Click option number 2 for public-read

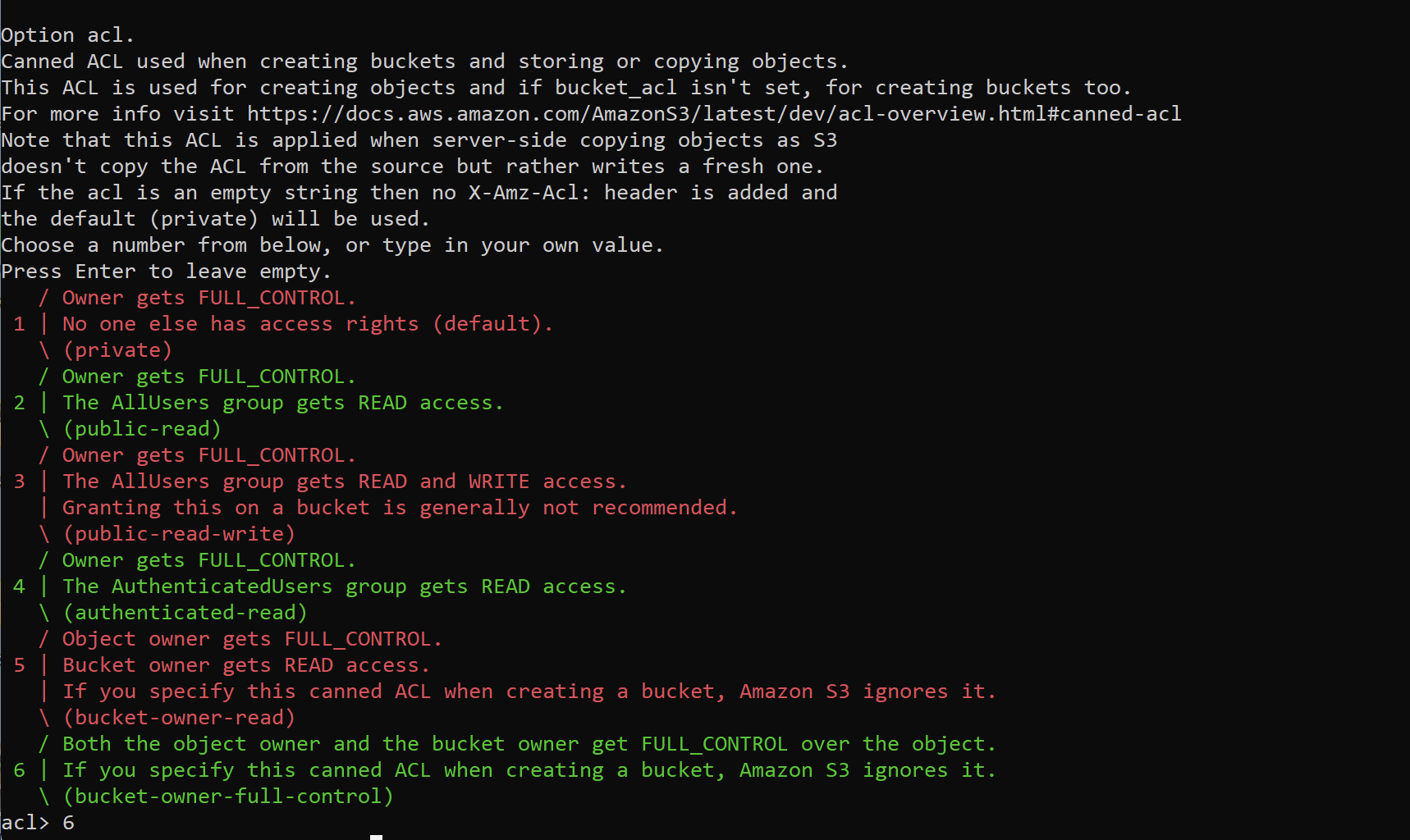19,403
